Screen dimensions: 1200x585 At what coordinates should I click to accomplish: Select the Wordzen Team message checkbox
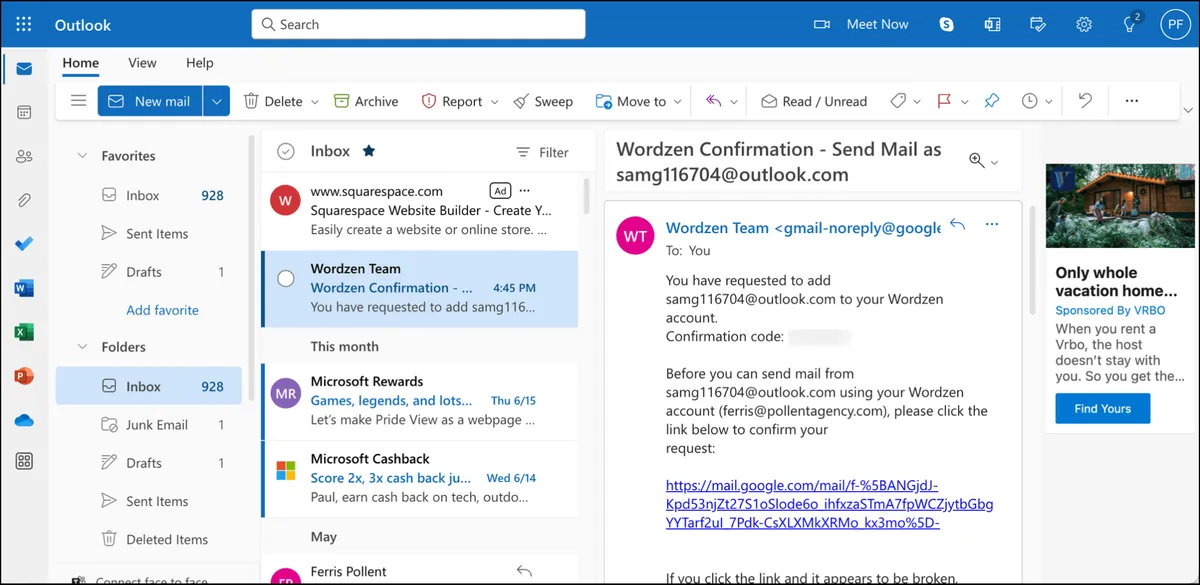pos(286,278)
